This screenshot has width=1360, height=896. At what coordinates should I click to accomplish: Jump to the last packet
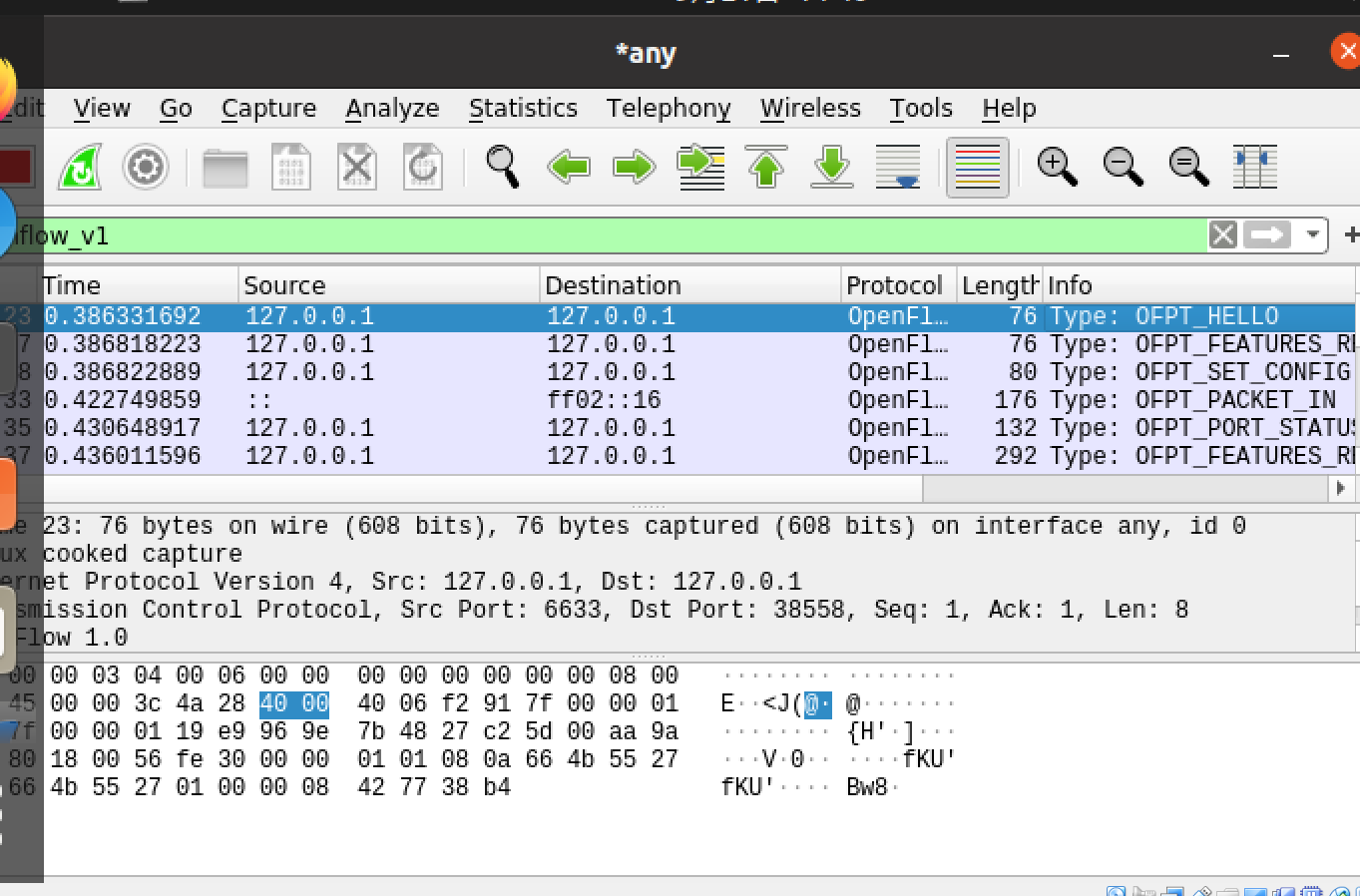(832, 167)
